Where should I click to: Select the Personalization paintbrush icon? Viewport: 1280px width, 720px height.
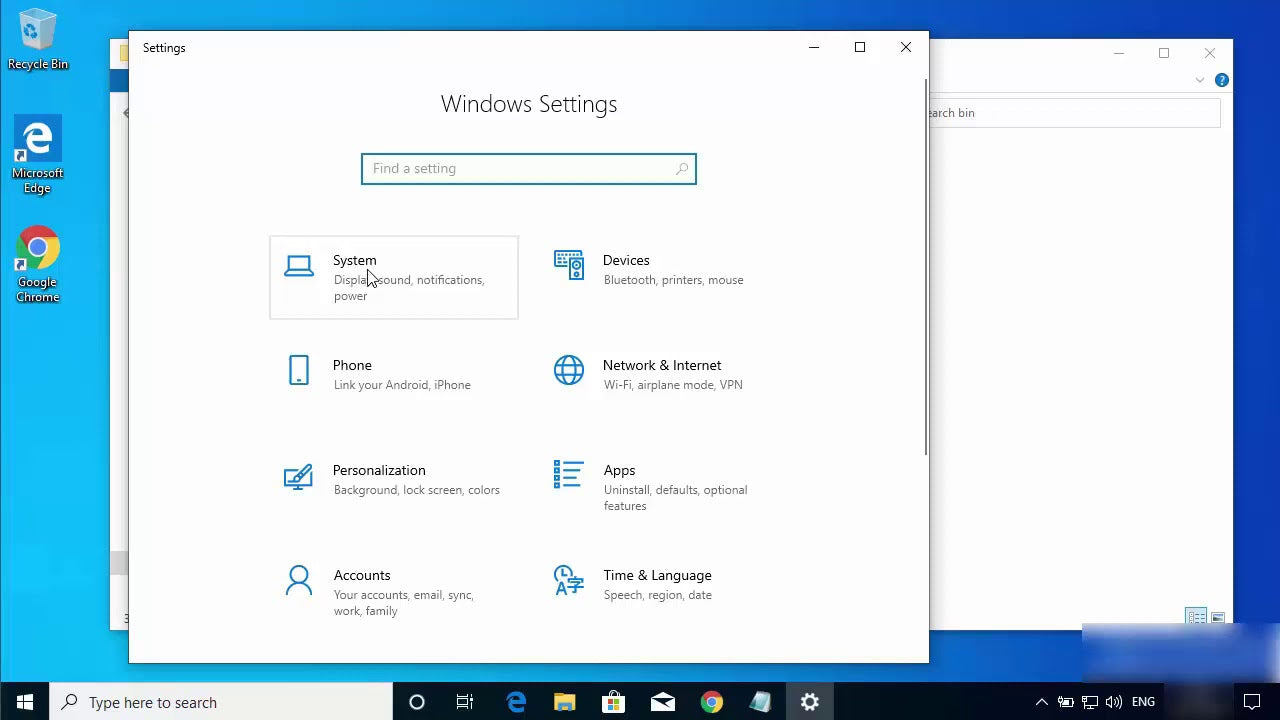click(x=298, y=476)
